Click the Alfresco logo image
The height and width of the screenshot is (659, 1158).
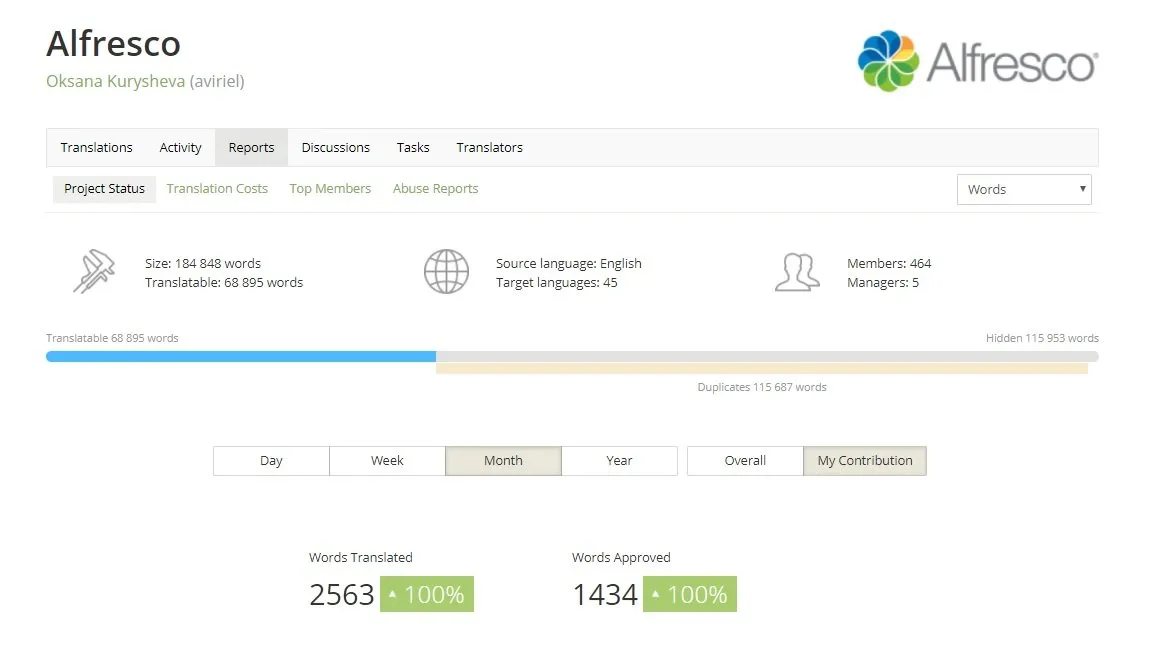(x=978, y=61)
